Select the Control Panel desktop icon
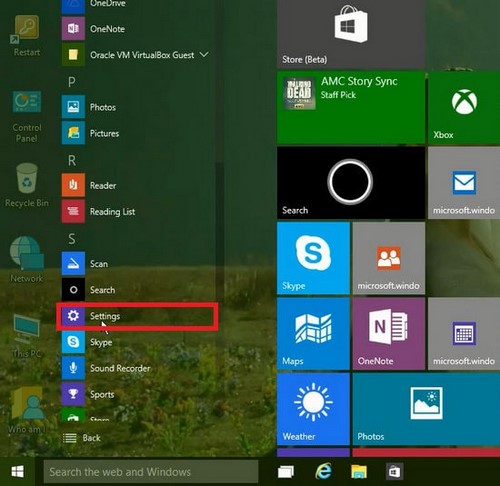 [x=26, y=117]
